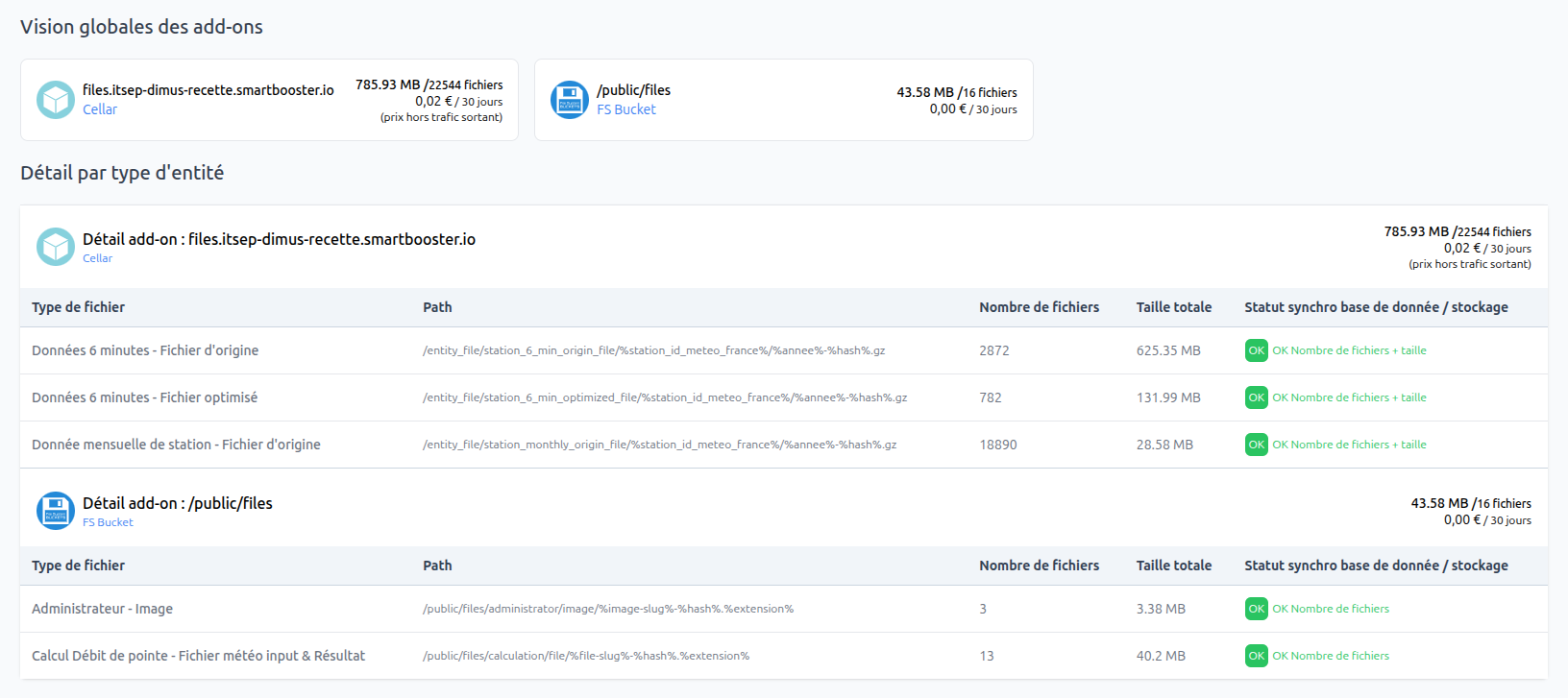Click the Statut synchro header of the FS Bucket table
This screenshot has height=698, width=1568.
pos(1376,566)
